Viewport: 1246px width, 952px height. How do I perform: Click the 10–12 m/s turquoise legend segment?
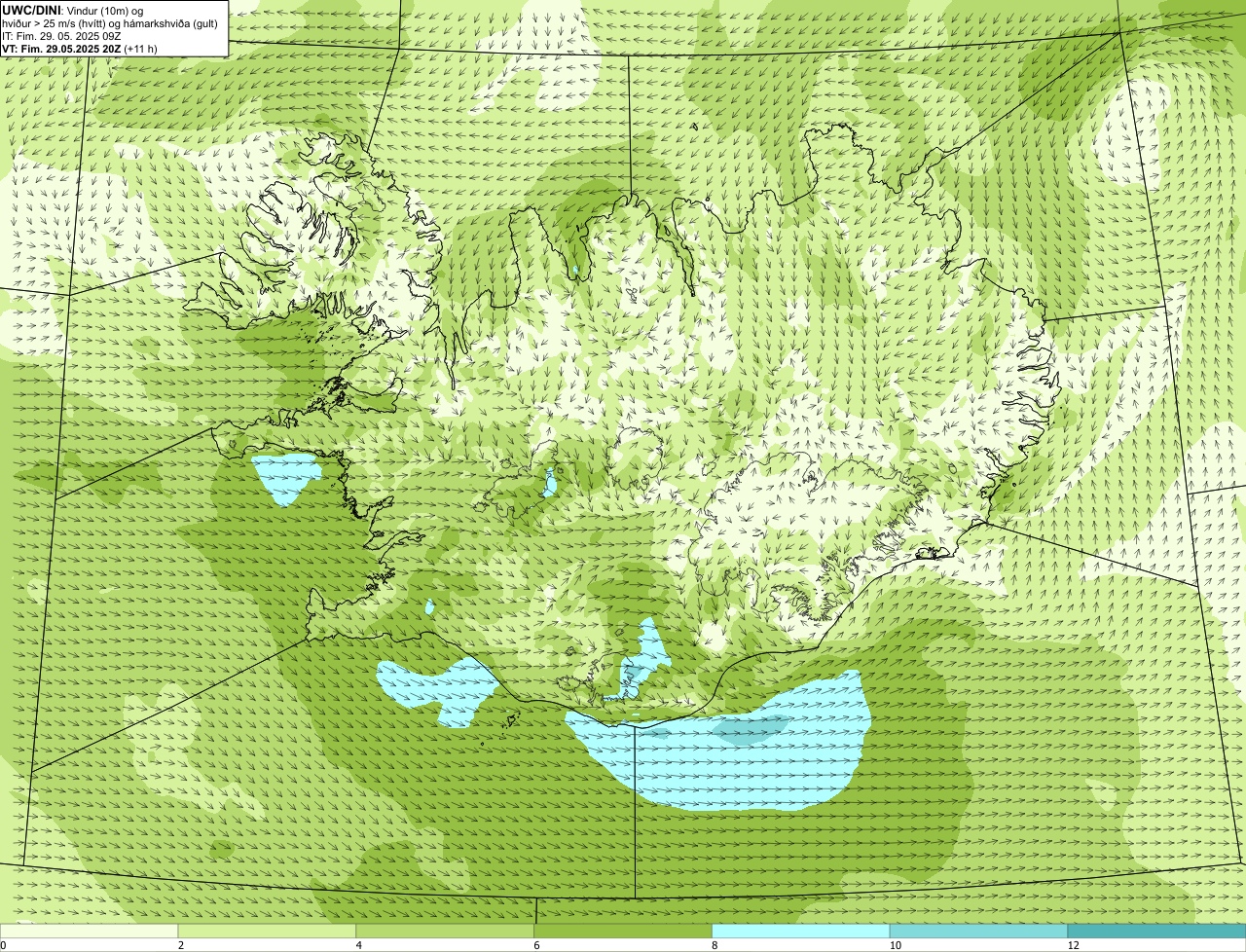(978, 932)
